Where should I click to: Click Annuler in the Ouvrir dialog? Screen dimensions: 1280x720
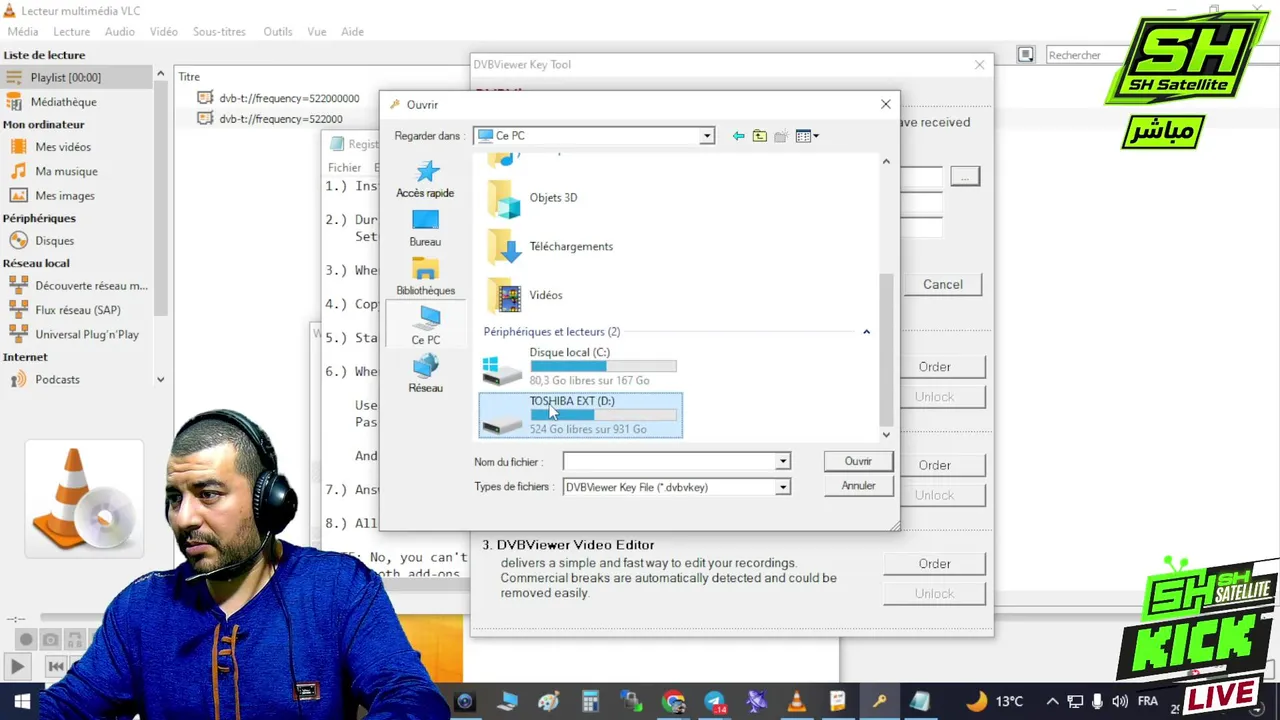(x=858, y=486)
